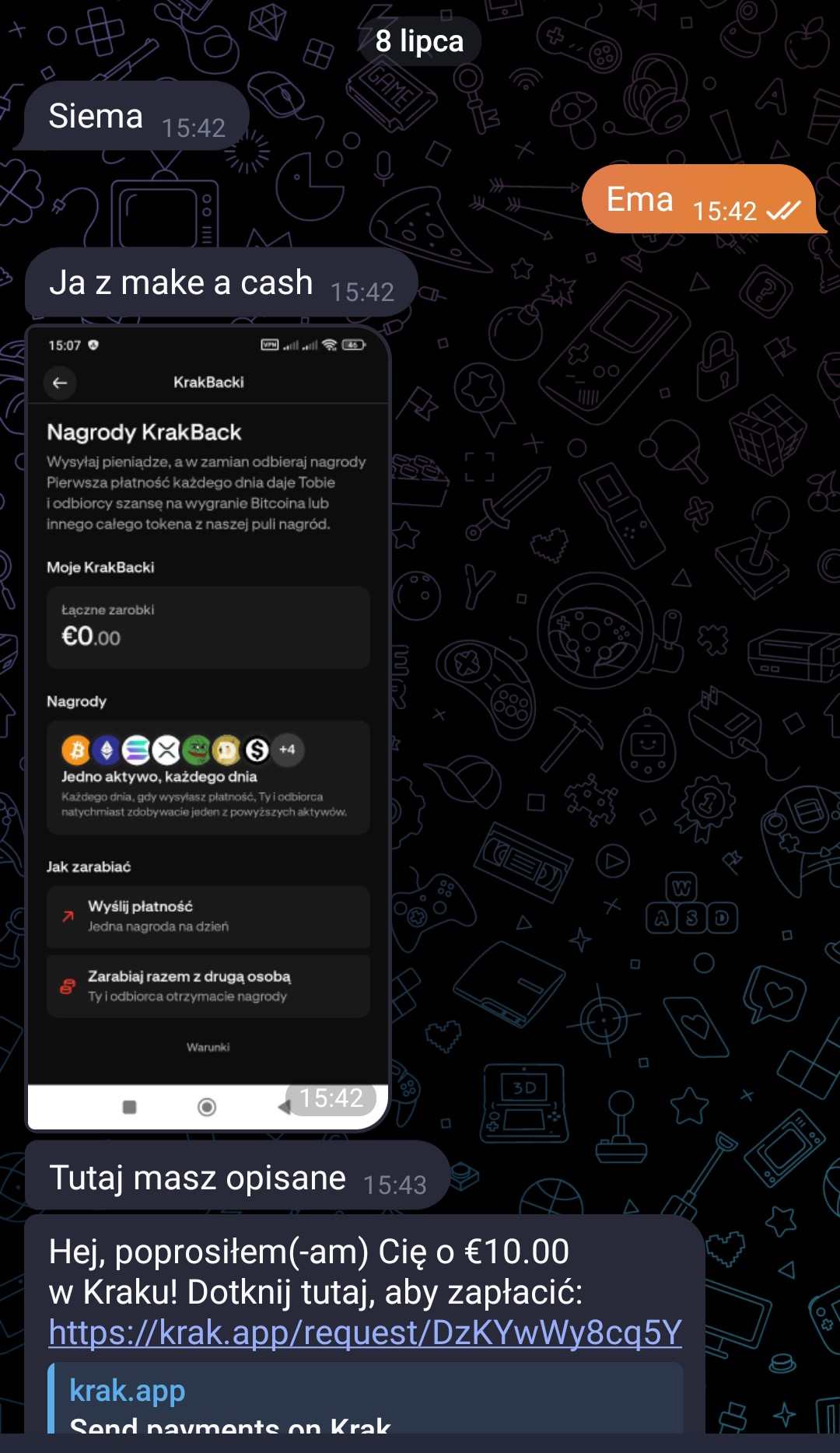This screenshot has height=1453, width=840.
Task: Tap the back arrow in KrakBacki header
Action: click(60, 383)
